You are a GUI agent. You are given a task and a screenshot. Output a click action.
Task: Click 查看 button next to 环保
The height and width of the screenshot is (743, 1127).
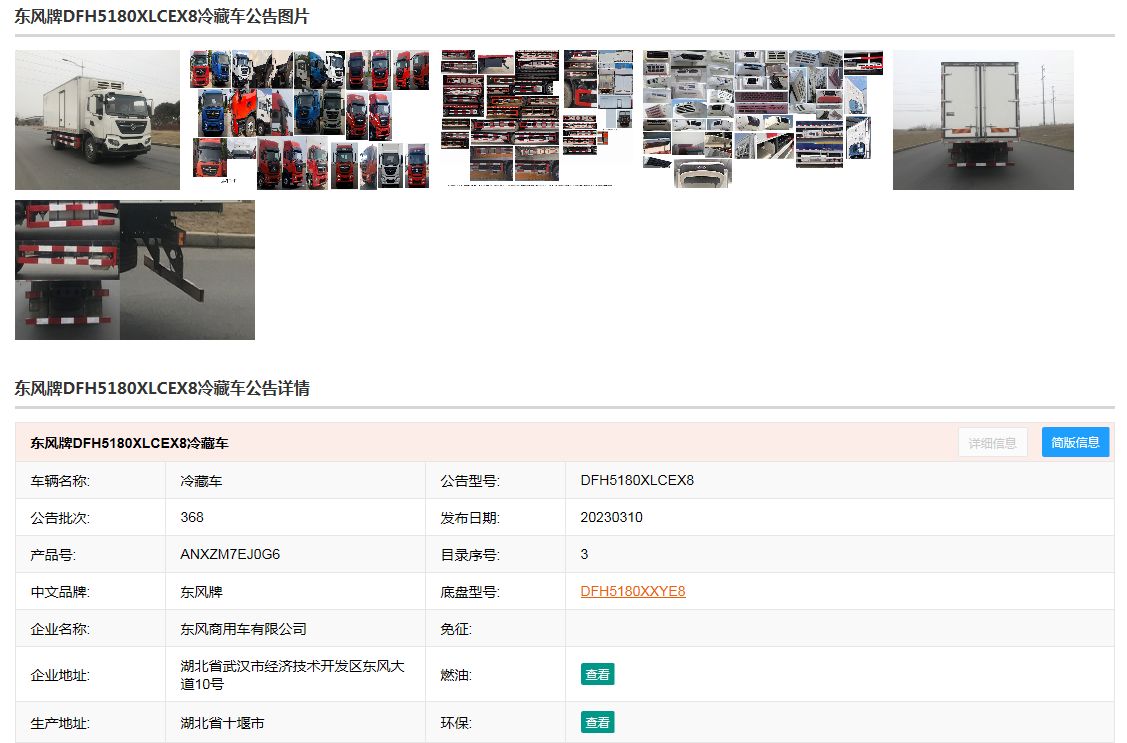[597, 723]
